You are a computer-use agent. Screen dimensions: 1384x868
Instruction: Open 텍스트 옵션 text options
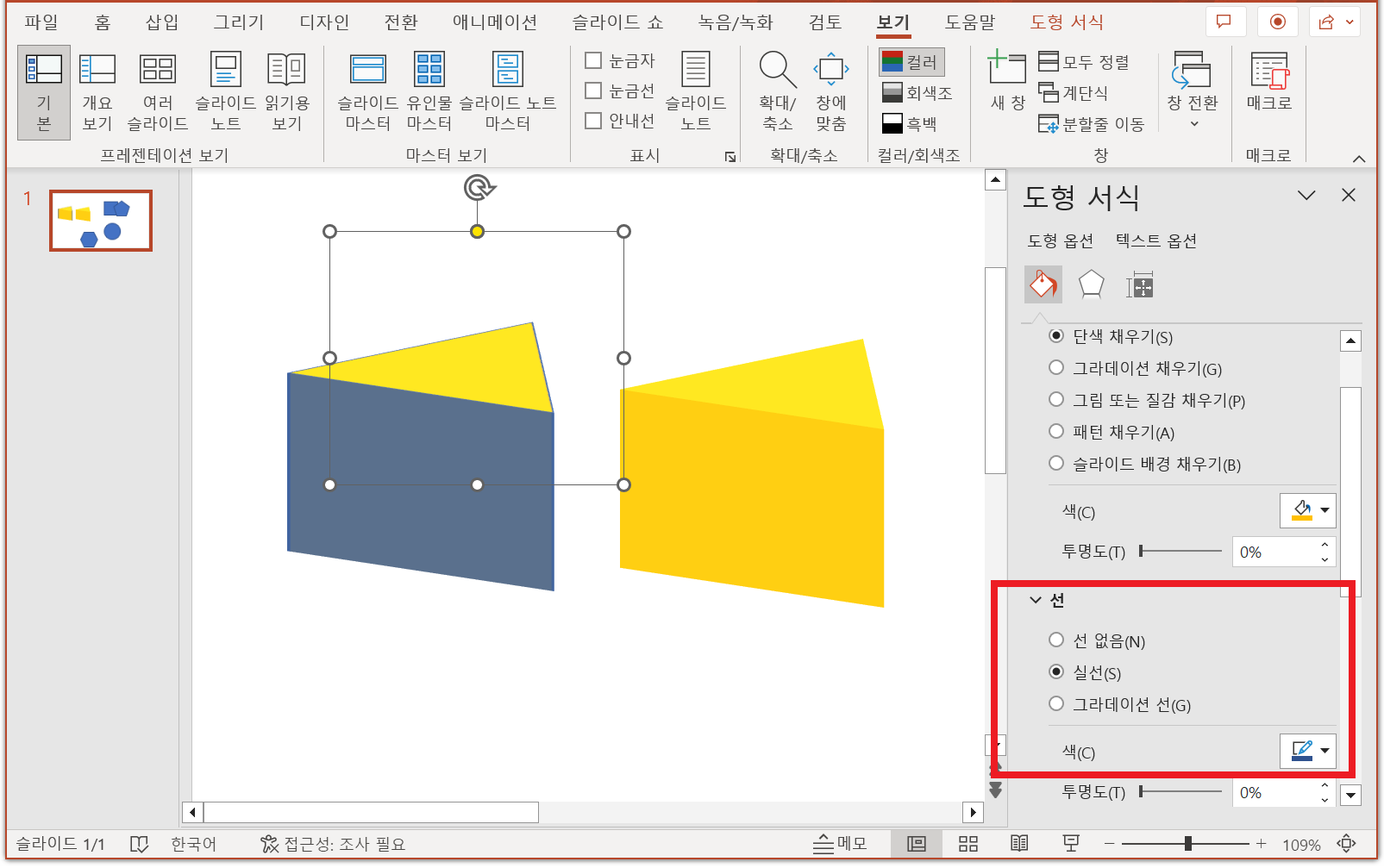1156,240
